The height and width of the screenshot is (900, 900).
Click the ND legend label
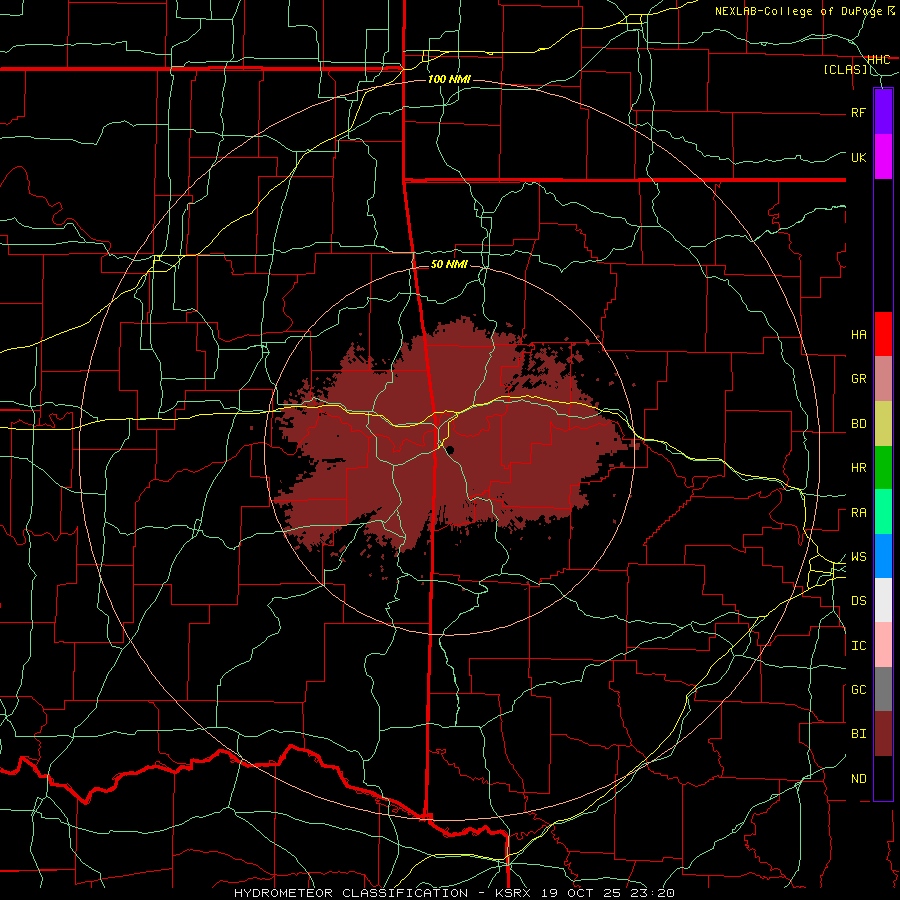(858, 779)
